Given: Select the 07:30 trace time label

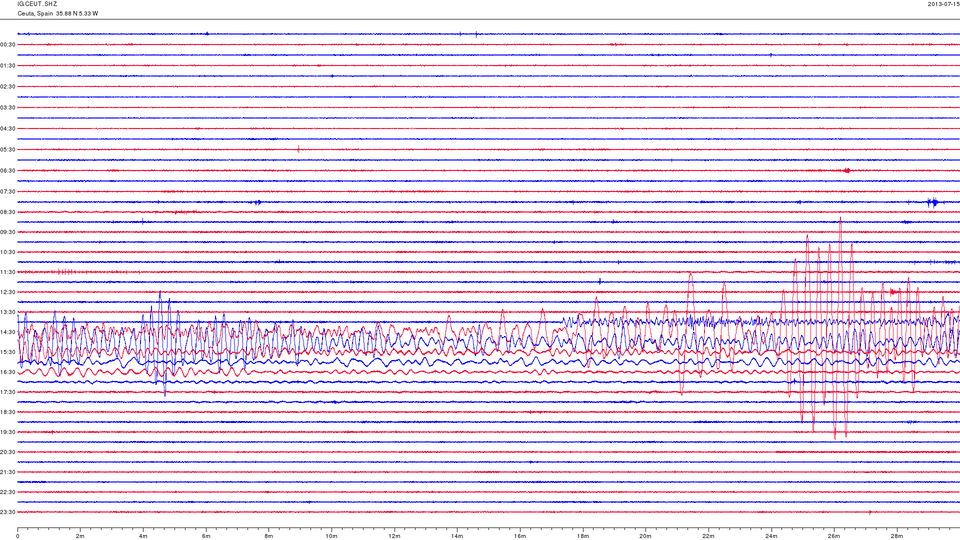Looking at the screenshot, I should coord(8,192).
